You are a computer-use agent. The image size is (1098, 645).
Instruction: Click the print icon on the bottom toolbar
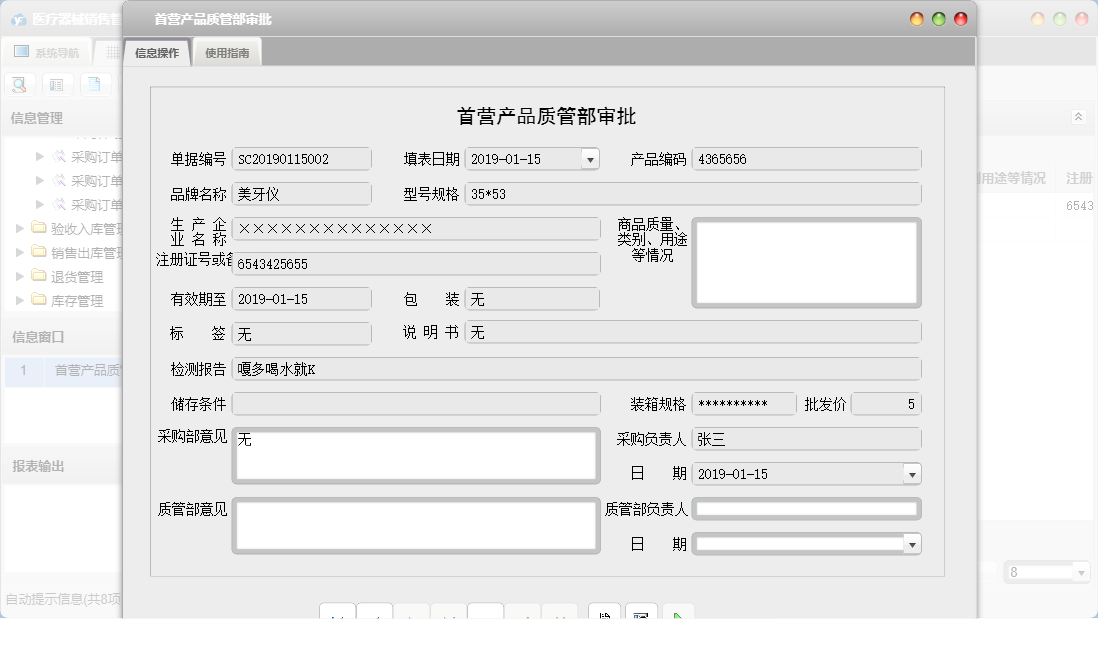[642, 617]
